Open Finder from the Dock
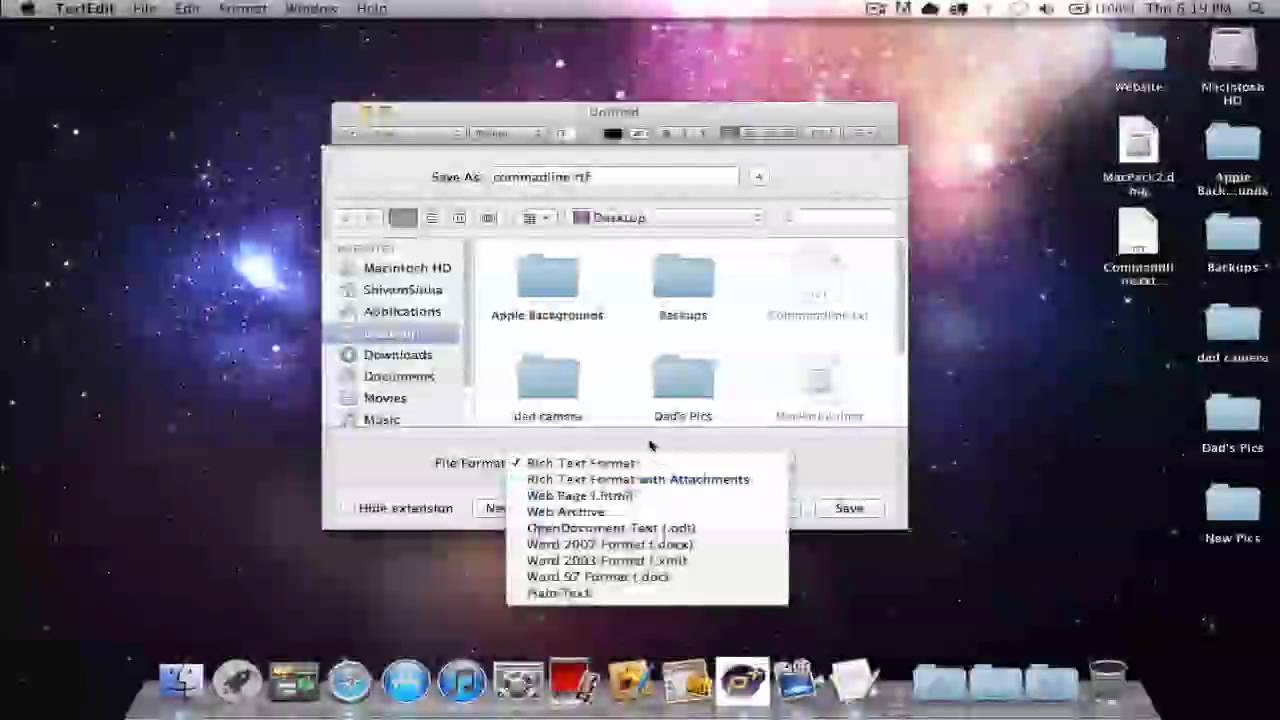 (x=182, y=682)
